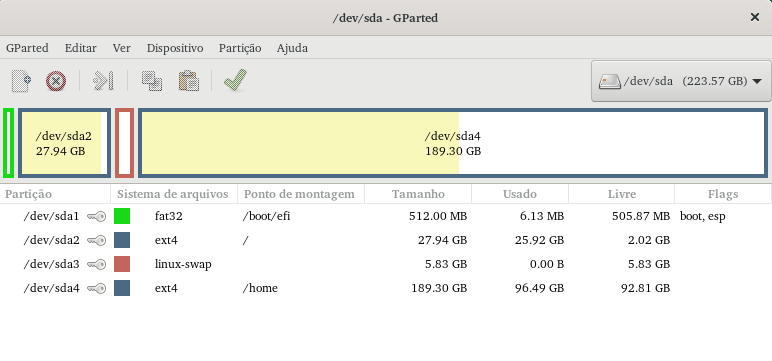The image size is (772, 361).
Task: Open the Ajuda menu
Action: [292, 48]
